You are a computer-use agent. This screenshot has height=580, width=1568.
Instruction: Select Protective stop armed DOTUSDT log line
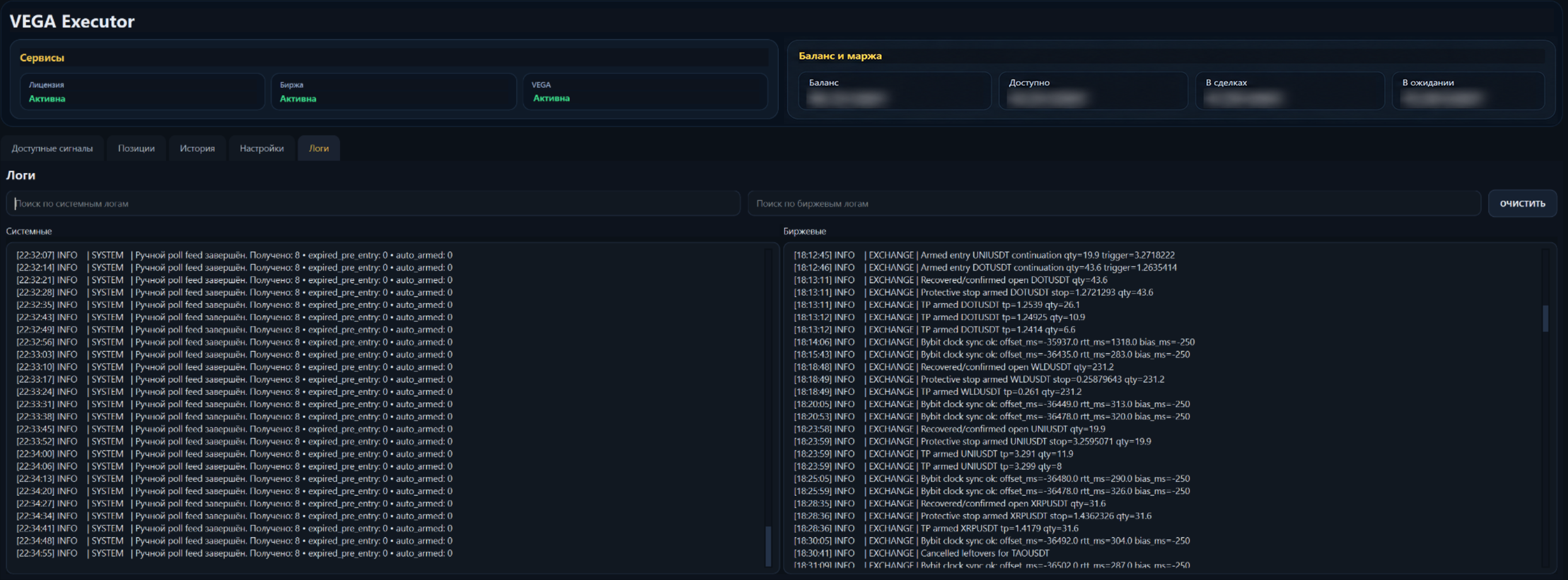pos(974,292)
